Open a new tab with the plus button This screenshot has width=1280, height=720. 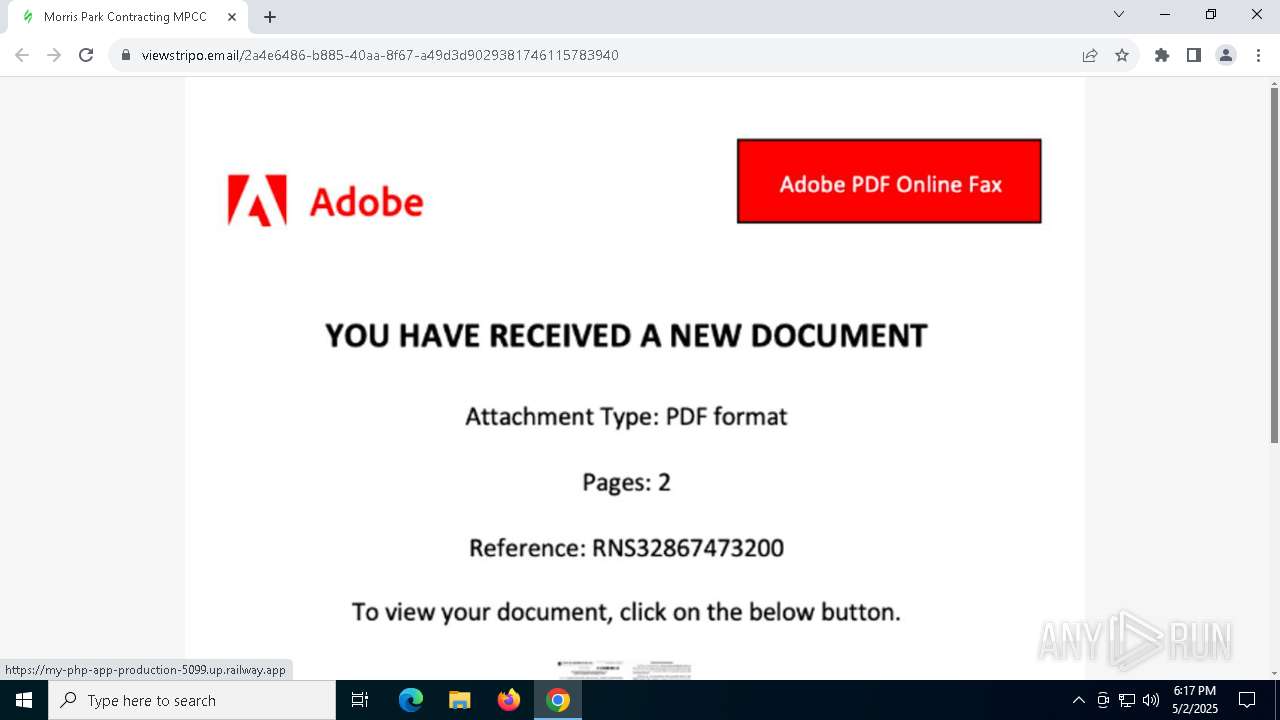click(x=270, y=17)
